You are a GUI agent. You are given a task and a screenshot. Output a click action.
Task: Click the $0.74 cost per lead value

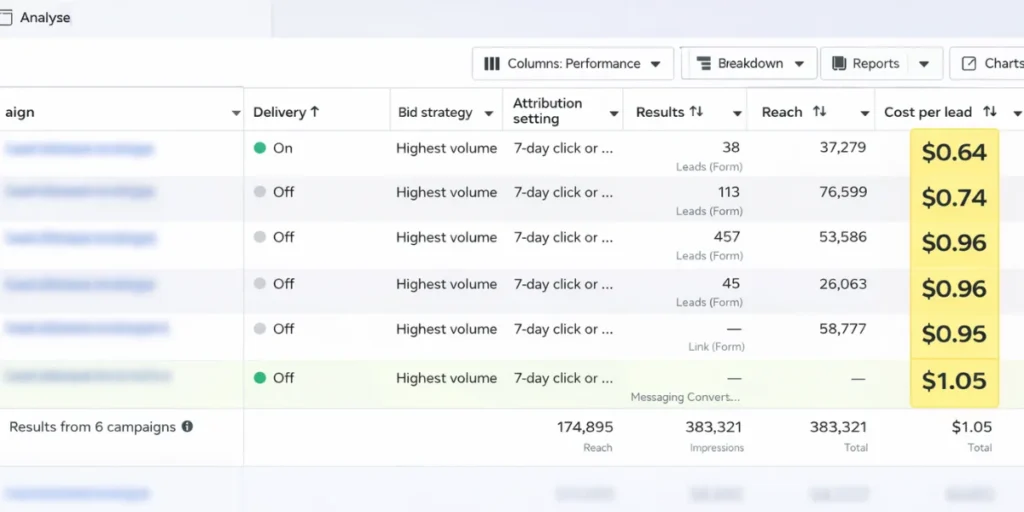[954, 197]
